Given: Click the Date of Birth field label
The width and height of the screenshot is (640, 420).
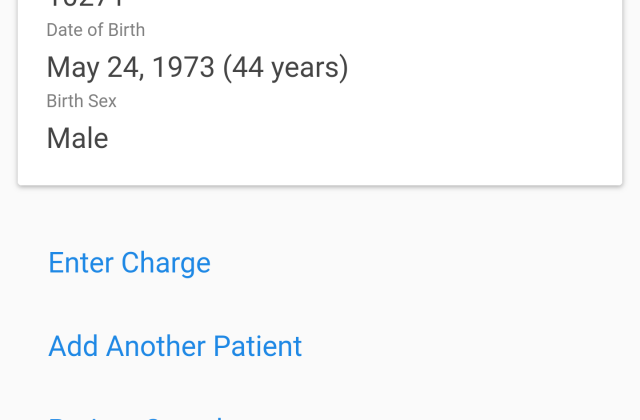Looking at the screenshot, I should [95, 30].
